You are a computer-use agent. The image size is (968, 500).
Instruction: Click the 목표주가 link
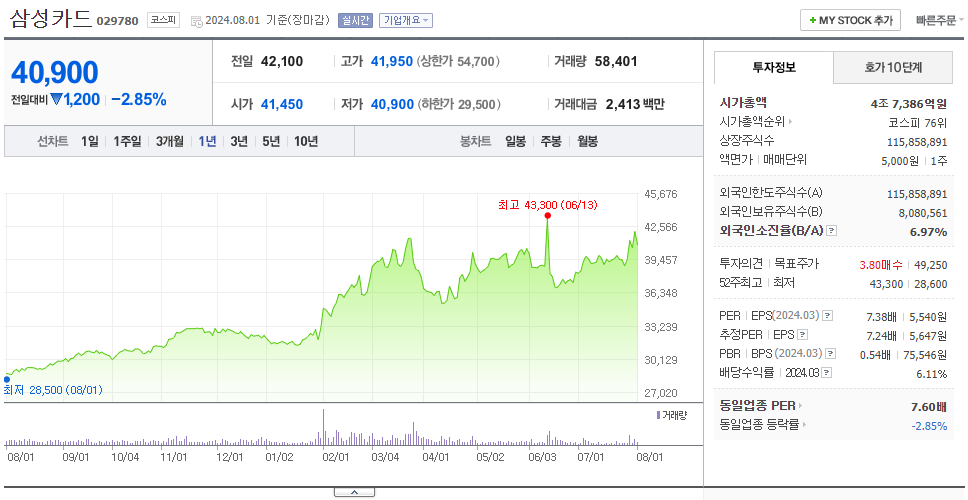tap(796, 264)
